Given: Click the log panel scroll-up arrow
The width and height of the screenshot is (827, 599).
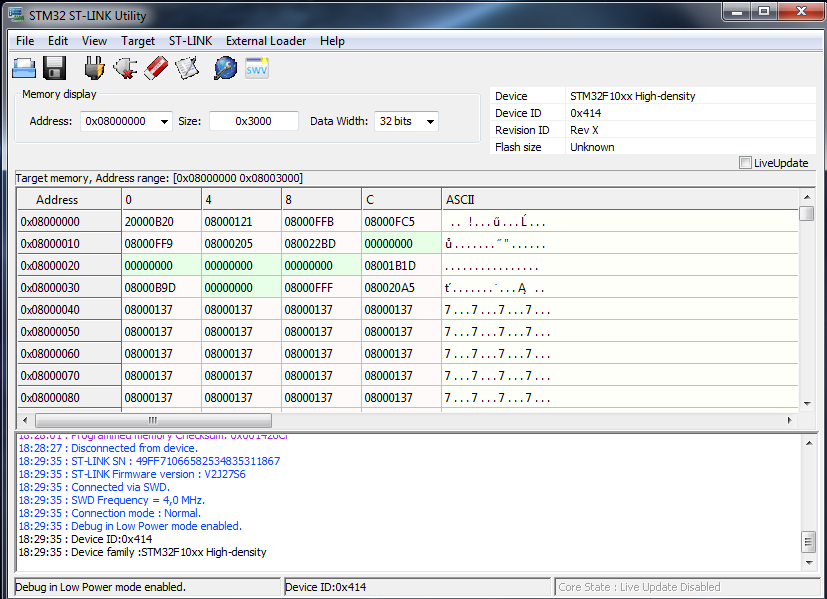Looking at the screenshot, I should pyautogui.click(x=809, y=443).
